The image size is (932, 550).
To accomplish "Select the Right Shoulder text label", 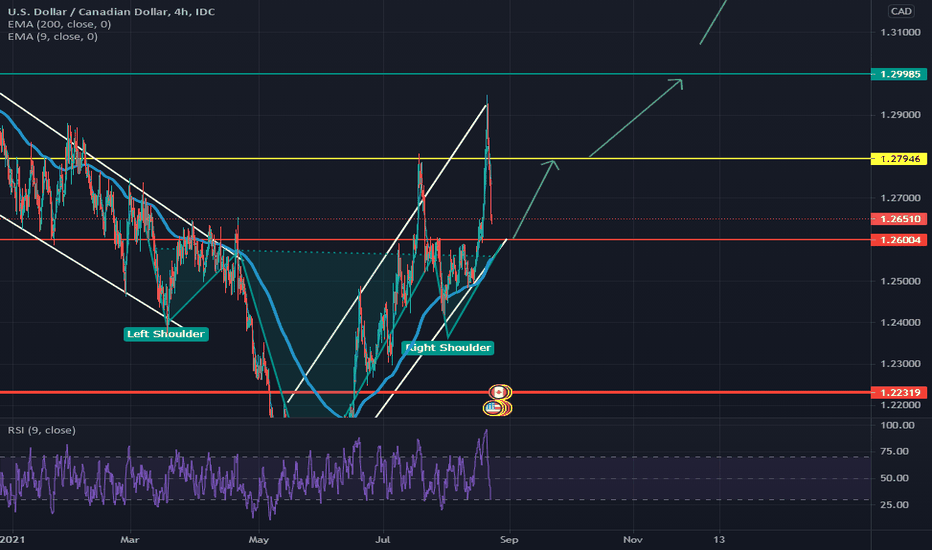I will pos(448,347).
